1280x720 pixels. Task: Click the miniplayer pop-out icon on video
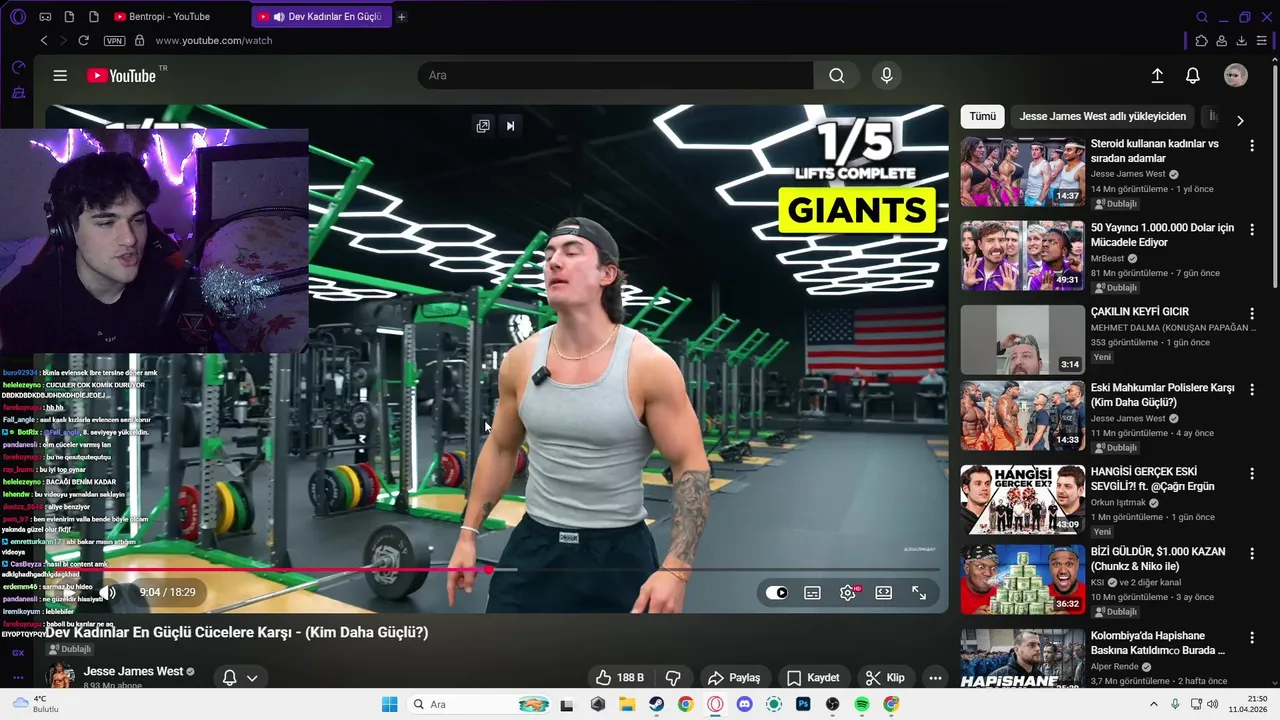coord(483,126)
